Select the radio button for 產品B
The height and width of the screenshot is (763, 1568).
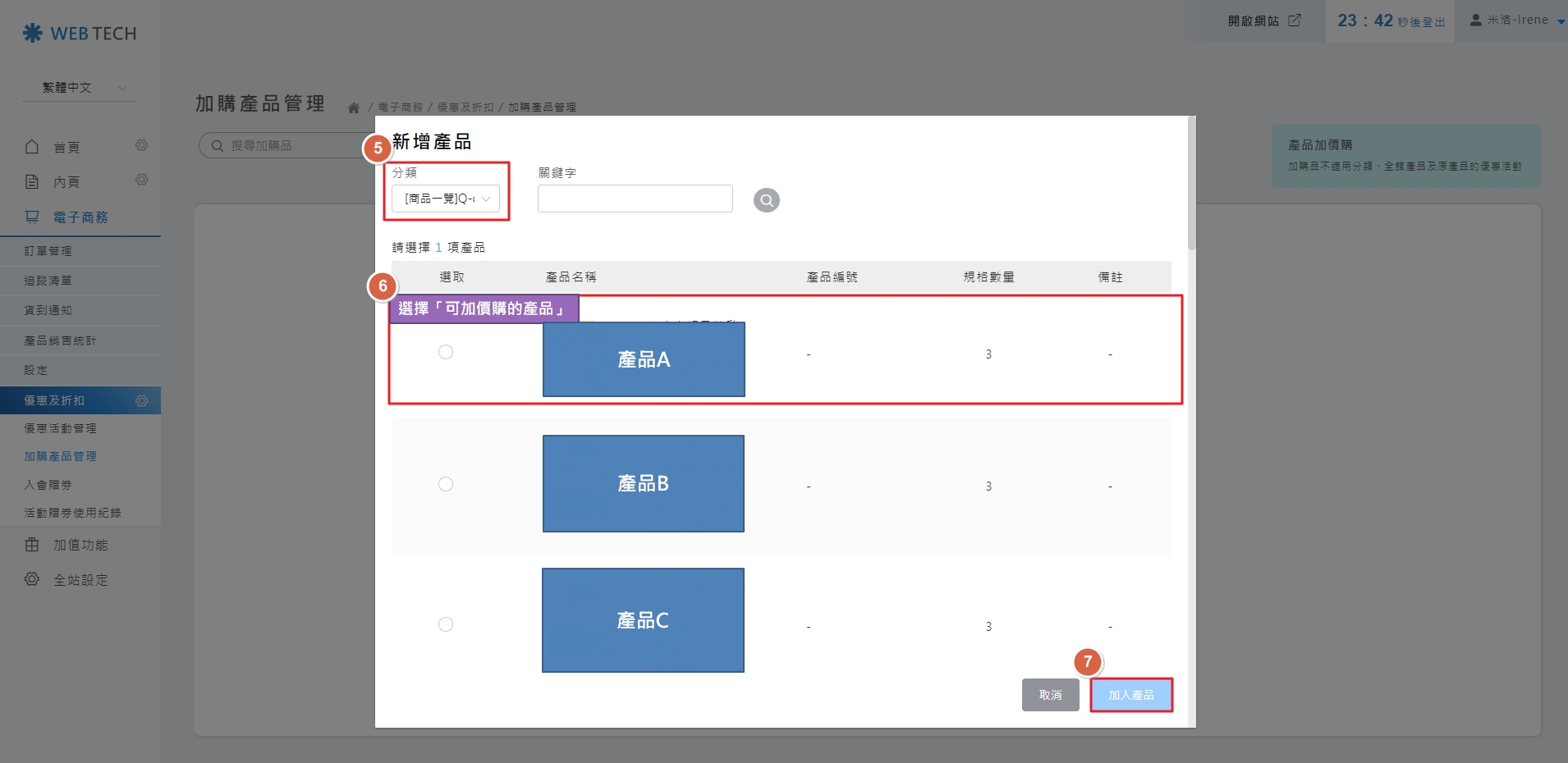pyautogui.click(x=446, y=484)
